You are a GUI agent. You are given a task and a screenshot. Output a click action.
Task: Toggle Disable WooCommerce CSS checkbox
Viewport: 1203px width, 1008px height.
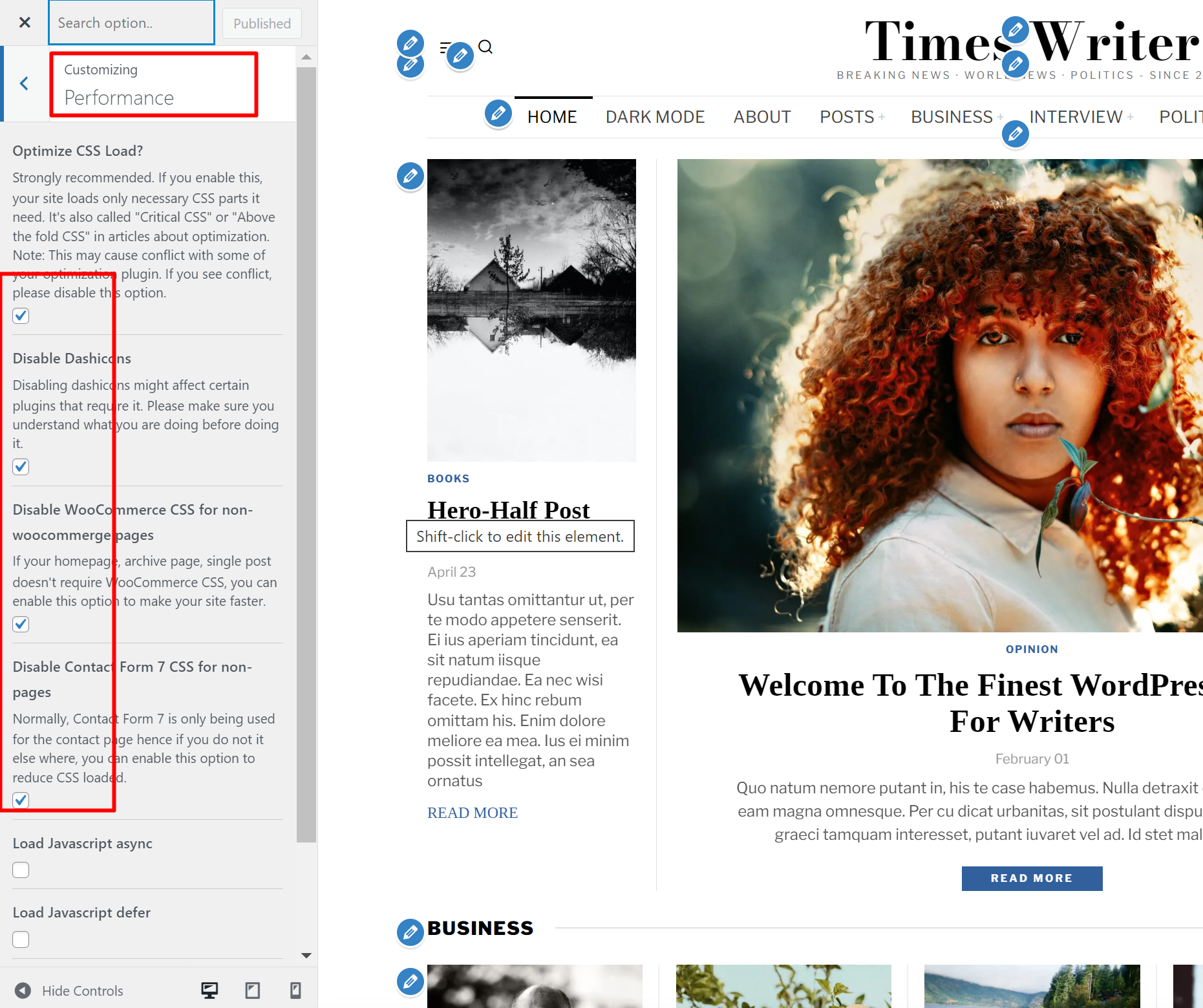pos(21,624)
